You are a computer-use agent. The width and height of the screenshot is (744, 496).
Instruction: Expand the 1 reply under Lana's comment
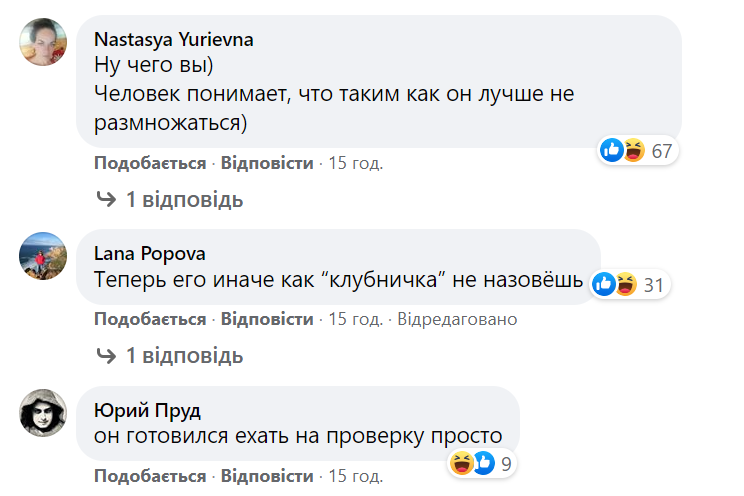pos(184,355)
